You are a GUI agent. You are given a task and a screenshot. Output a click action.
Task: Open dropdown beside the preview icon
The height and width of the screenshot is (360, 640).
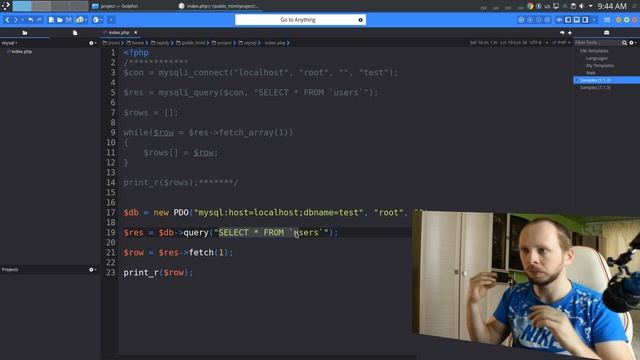[86, 20]
